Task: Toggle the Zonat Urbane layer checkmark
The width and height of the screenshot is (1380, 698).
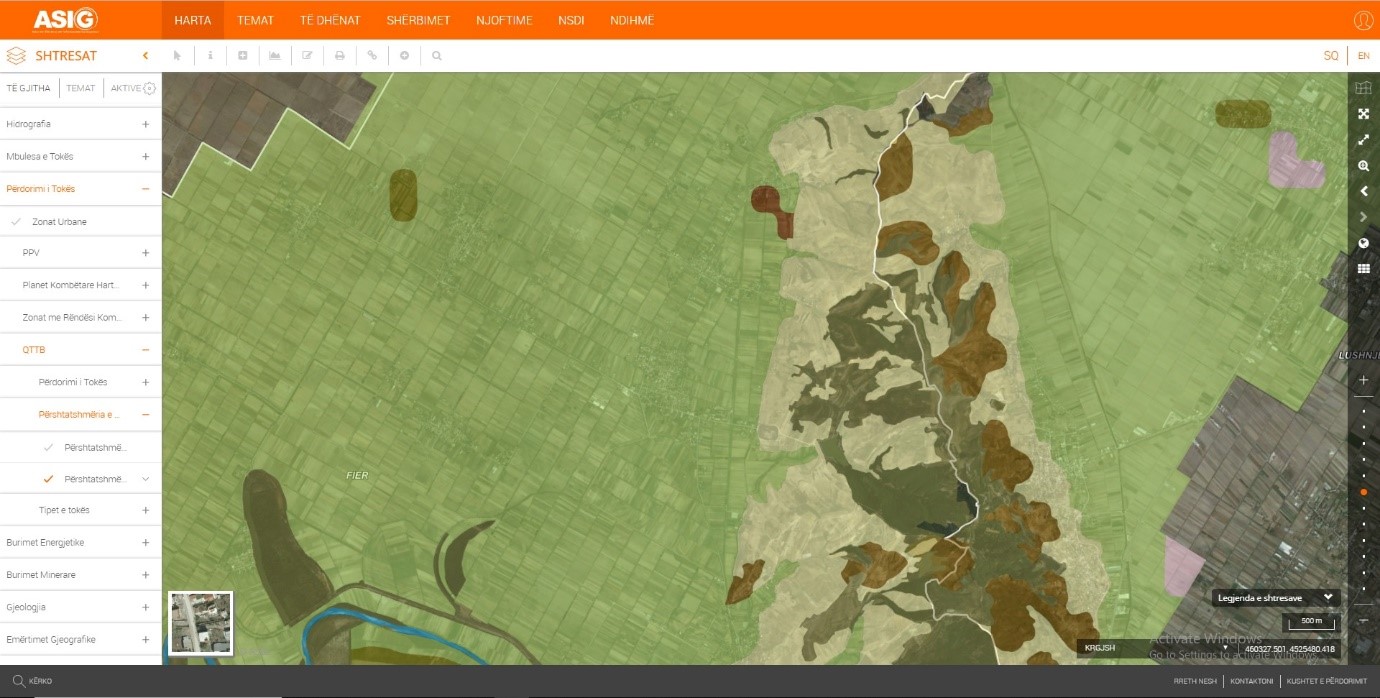Action: [15, 221]
